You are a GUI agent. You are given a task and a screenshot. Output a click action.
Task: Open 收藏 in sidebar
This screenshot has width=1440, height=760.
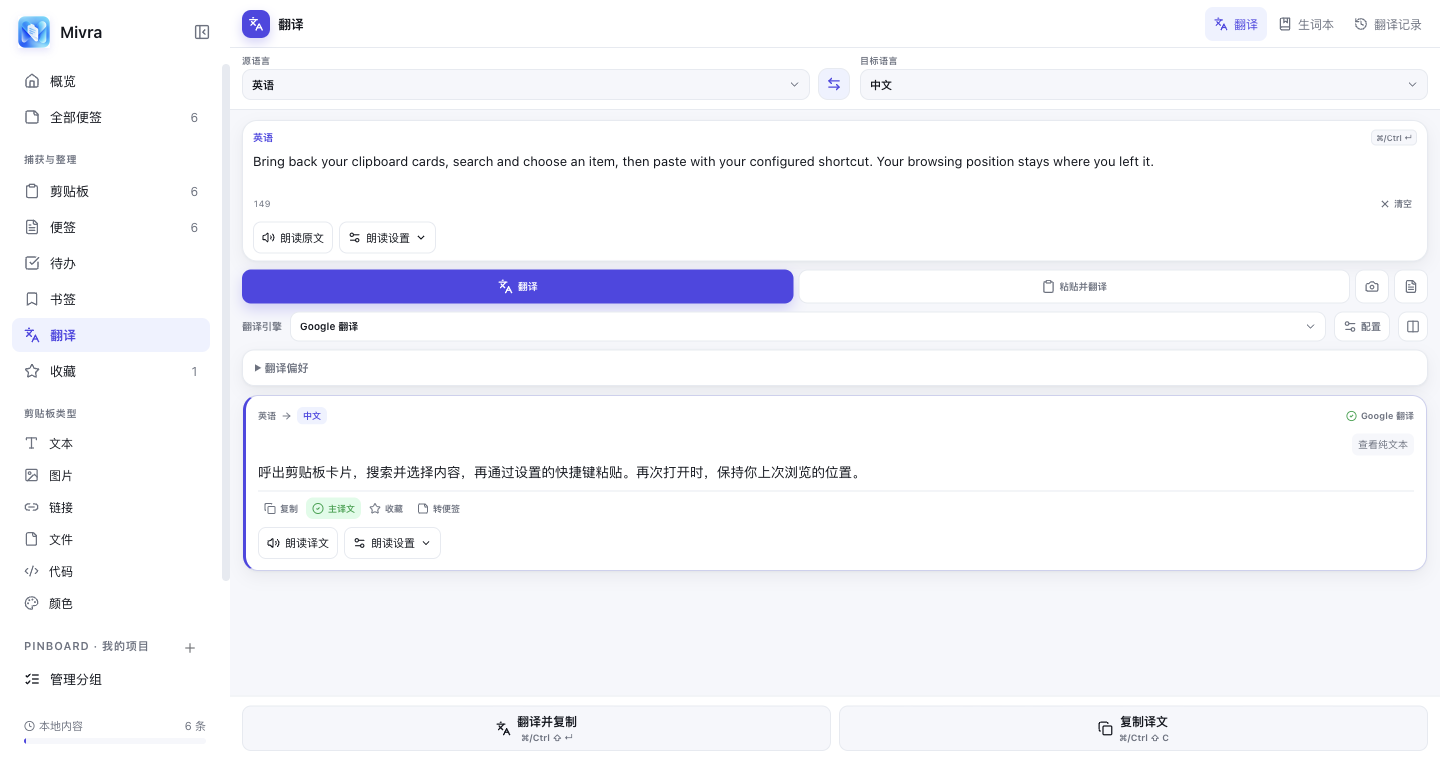pos(111,371)
